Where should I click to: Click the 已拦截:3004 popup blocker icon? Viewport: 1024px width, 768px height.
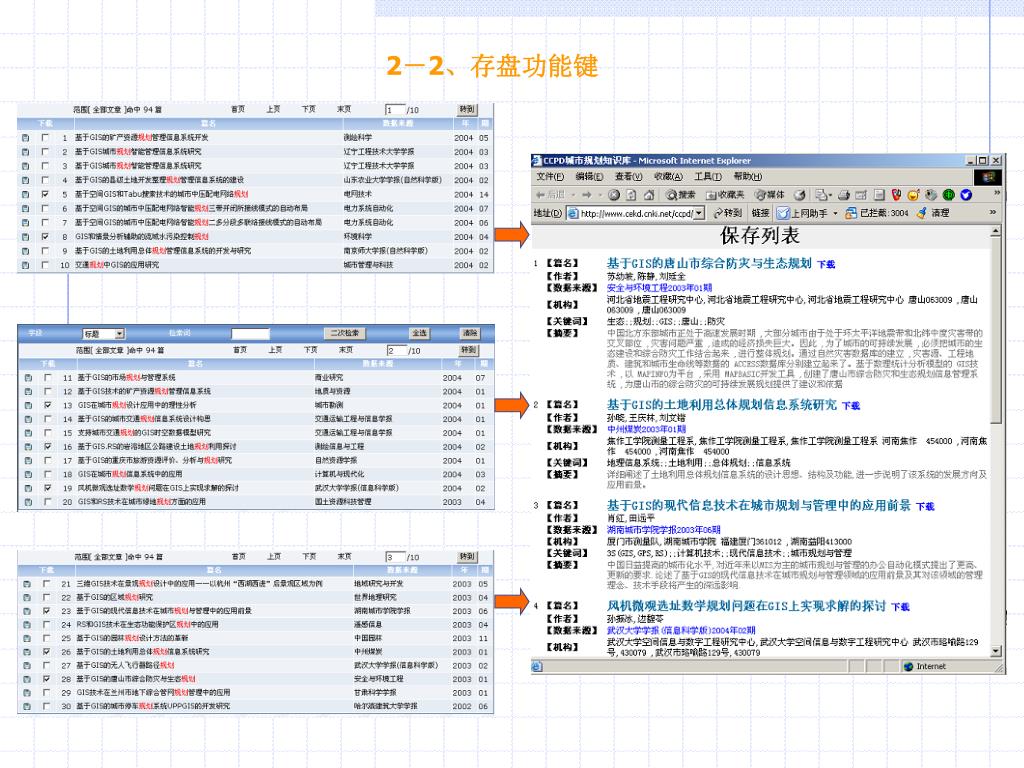[851, 213]
